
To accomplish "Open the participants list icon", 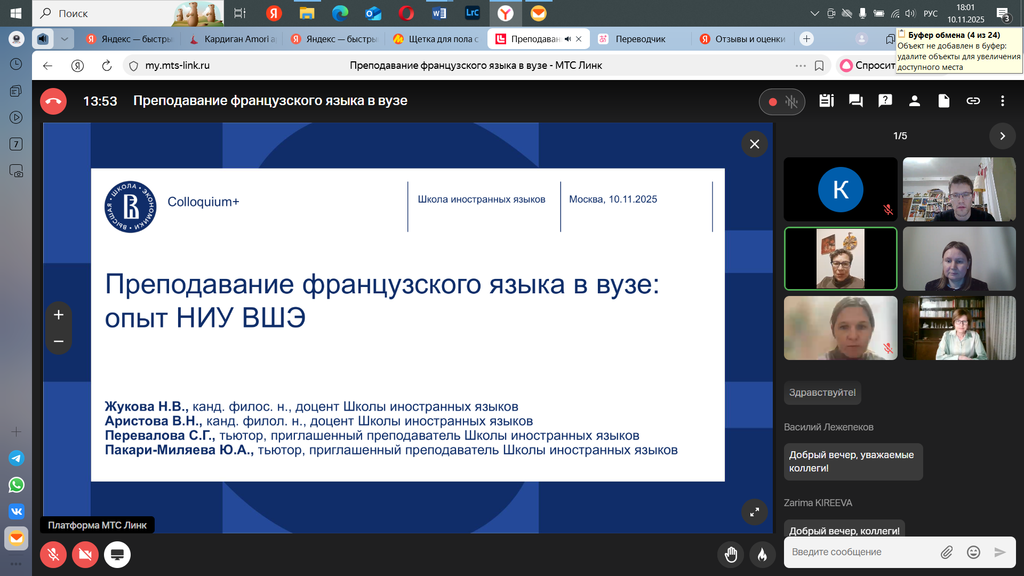I will coord(914,101).
